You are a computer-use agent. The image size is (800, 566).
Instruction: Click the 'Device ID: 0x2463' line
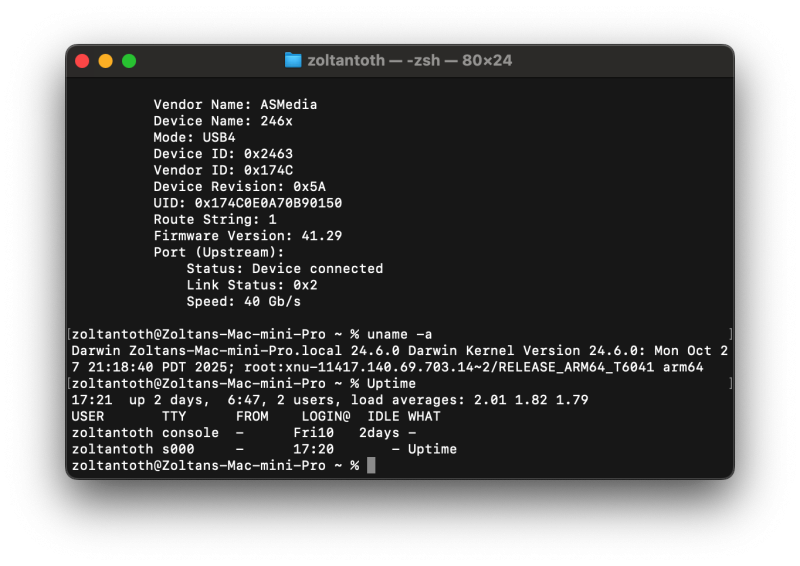(223, 154)
